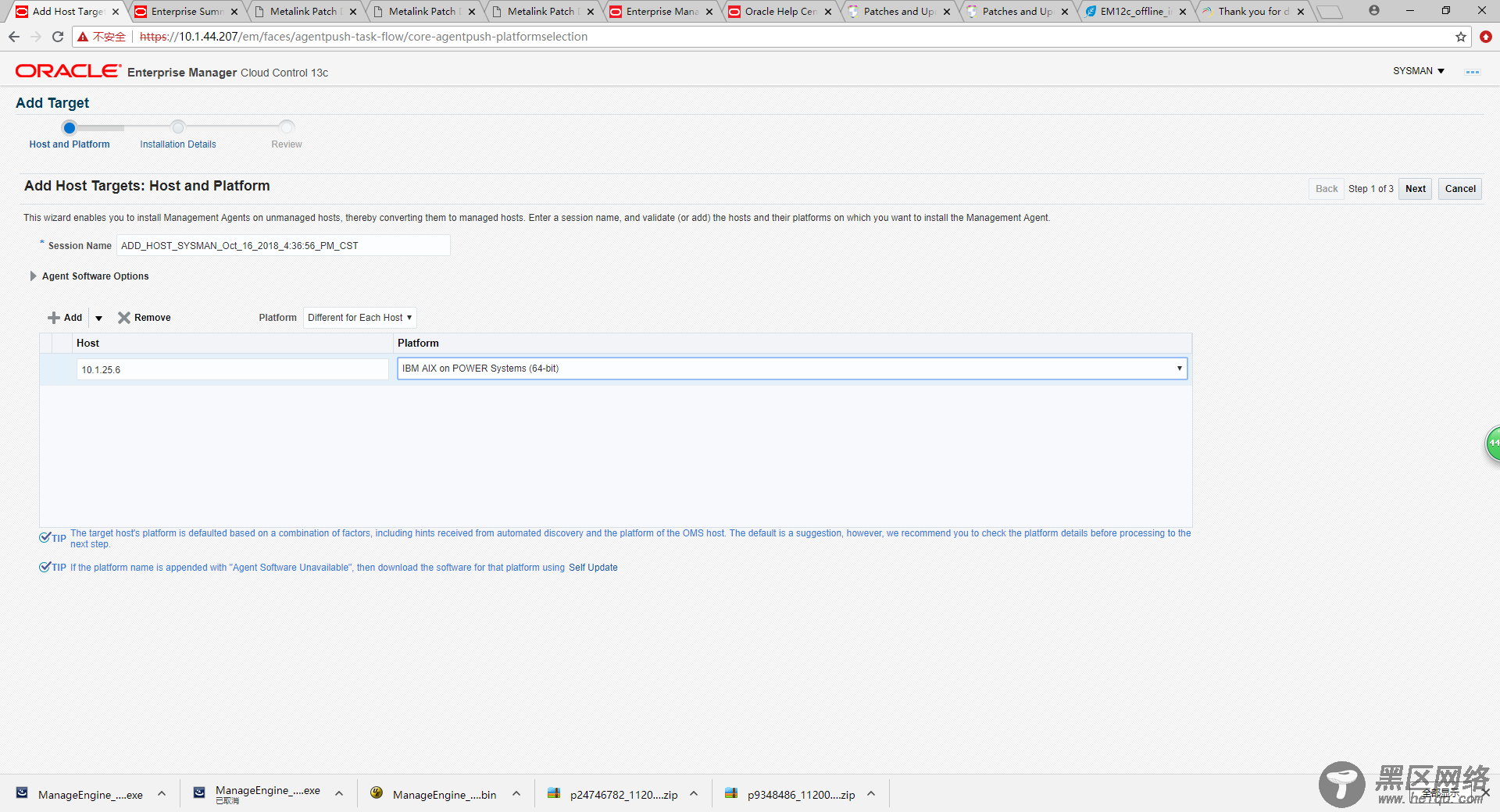Open new browser tab button
1500x812 pixels.
pos(1329,12)
